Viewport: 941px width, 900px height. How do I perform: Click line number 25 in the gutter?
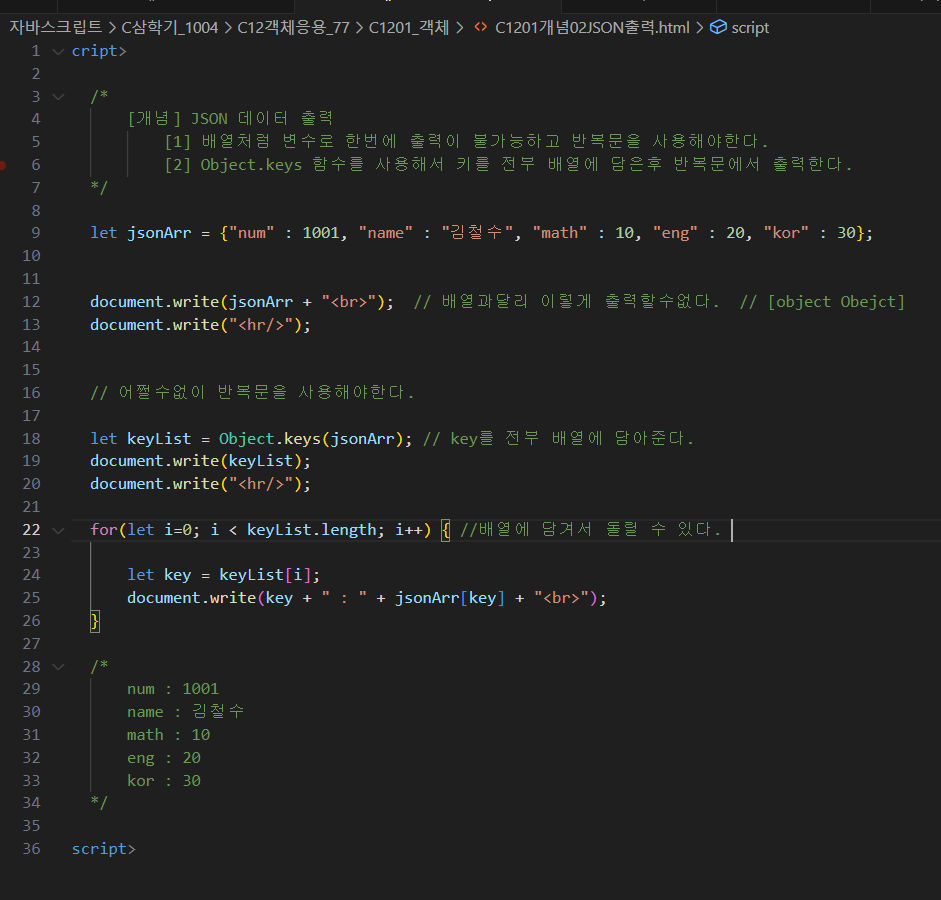click(x=32, y=598)
